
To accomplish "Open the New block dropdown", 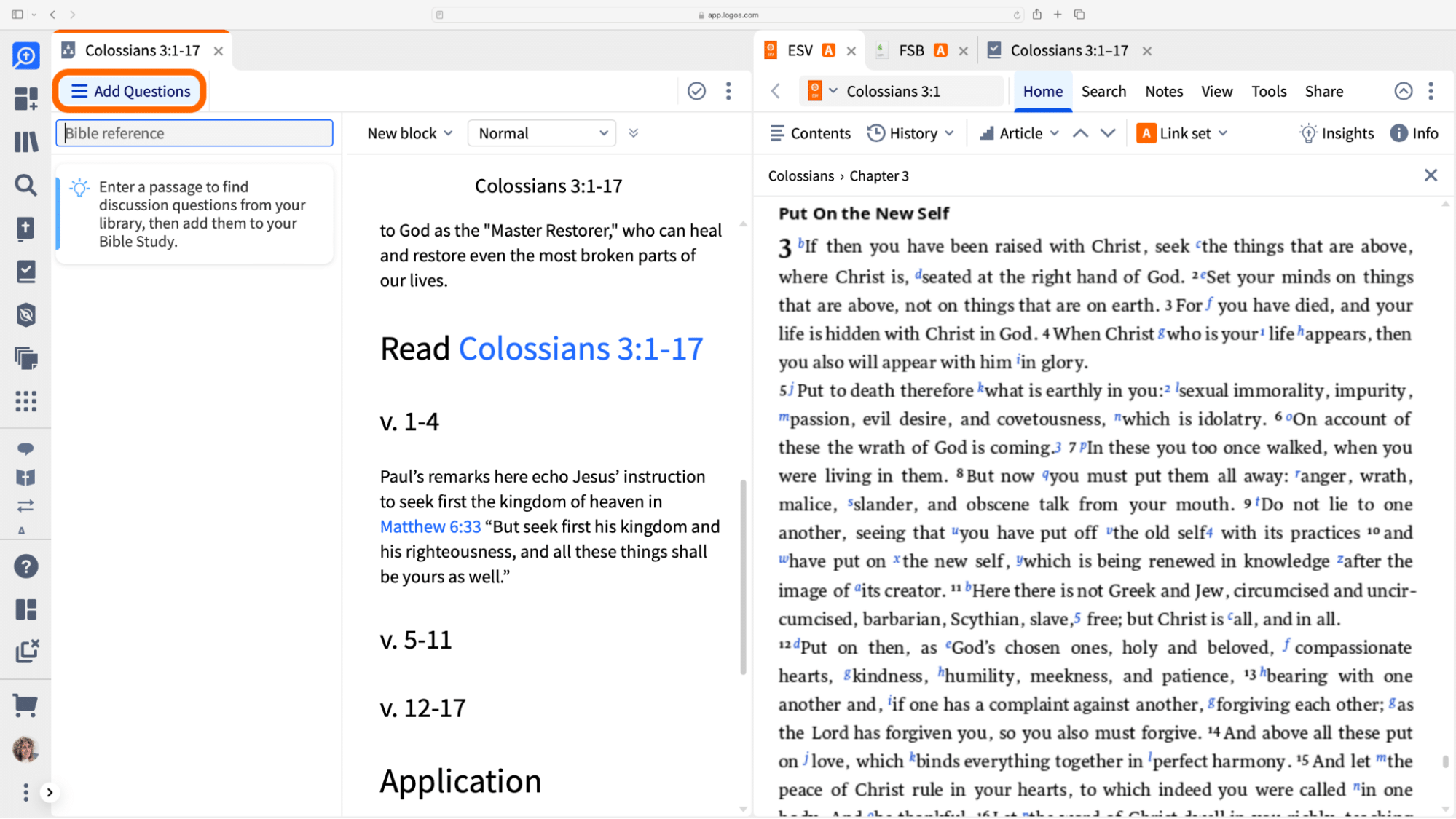I will point(409,133).
